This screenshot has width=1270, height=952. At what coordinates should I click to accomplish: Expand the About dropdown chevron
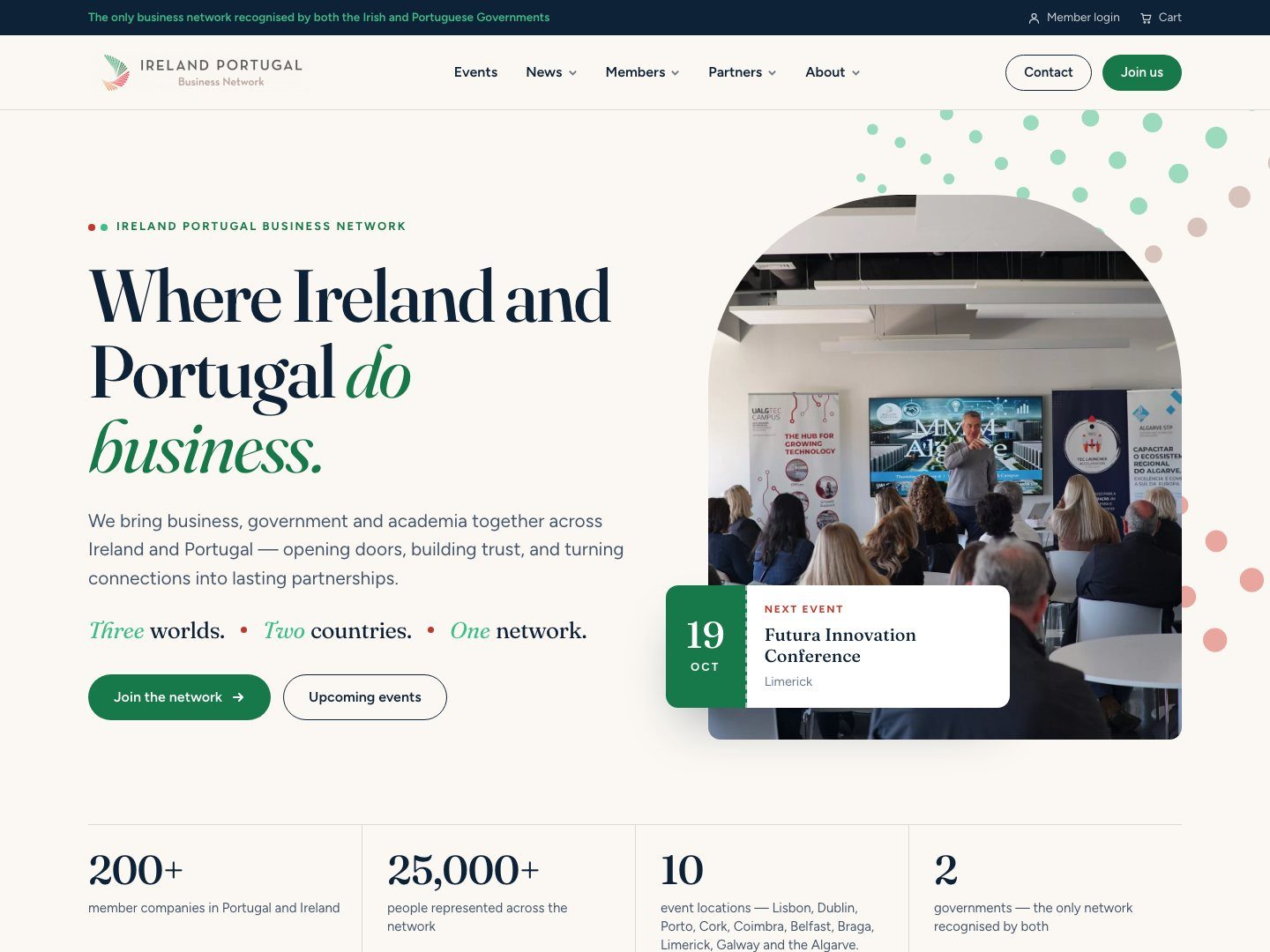click(x=855, y=73)
